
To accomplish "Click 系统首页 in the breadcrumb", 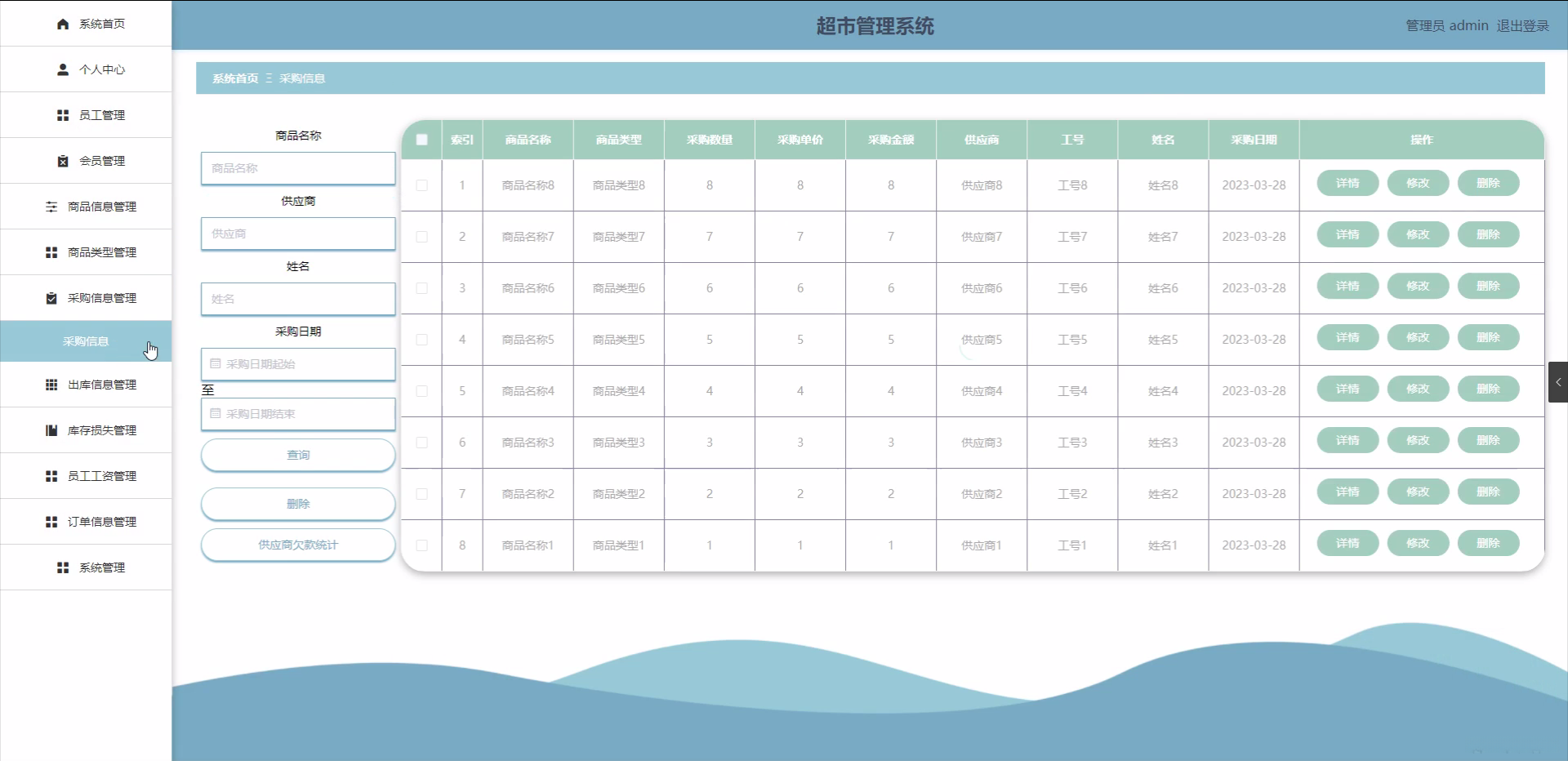I will (235, 78).
